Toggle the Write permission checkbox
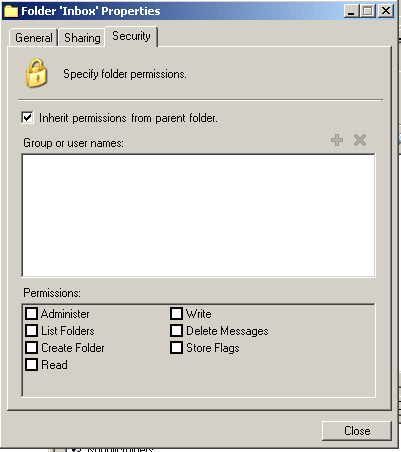Screen dimensions: 401x452 click(x=176, y=314)
